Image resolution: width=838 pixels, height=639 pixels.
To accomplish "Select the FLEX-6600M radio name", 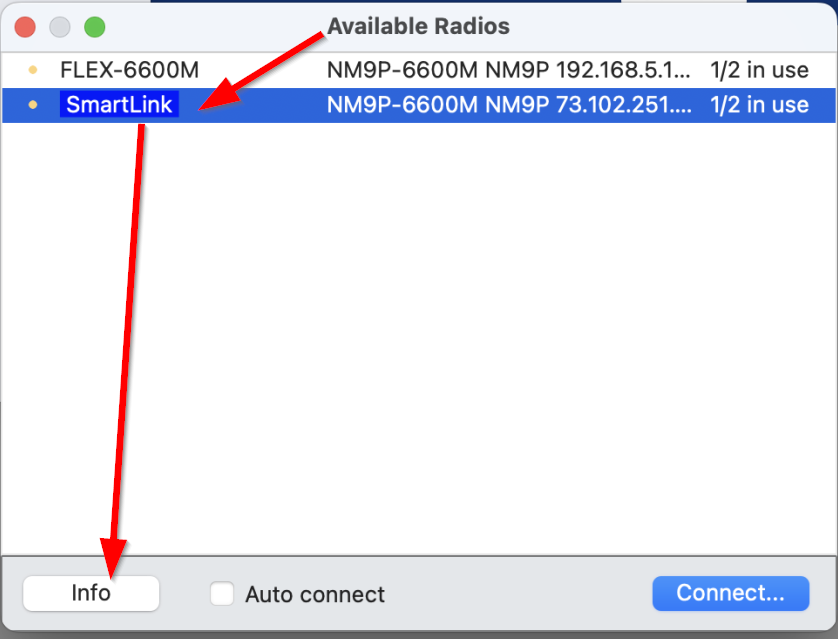I will 129,70.
